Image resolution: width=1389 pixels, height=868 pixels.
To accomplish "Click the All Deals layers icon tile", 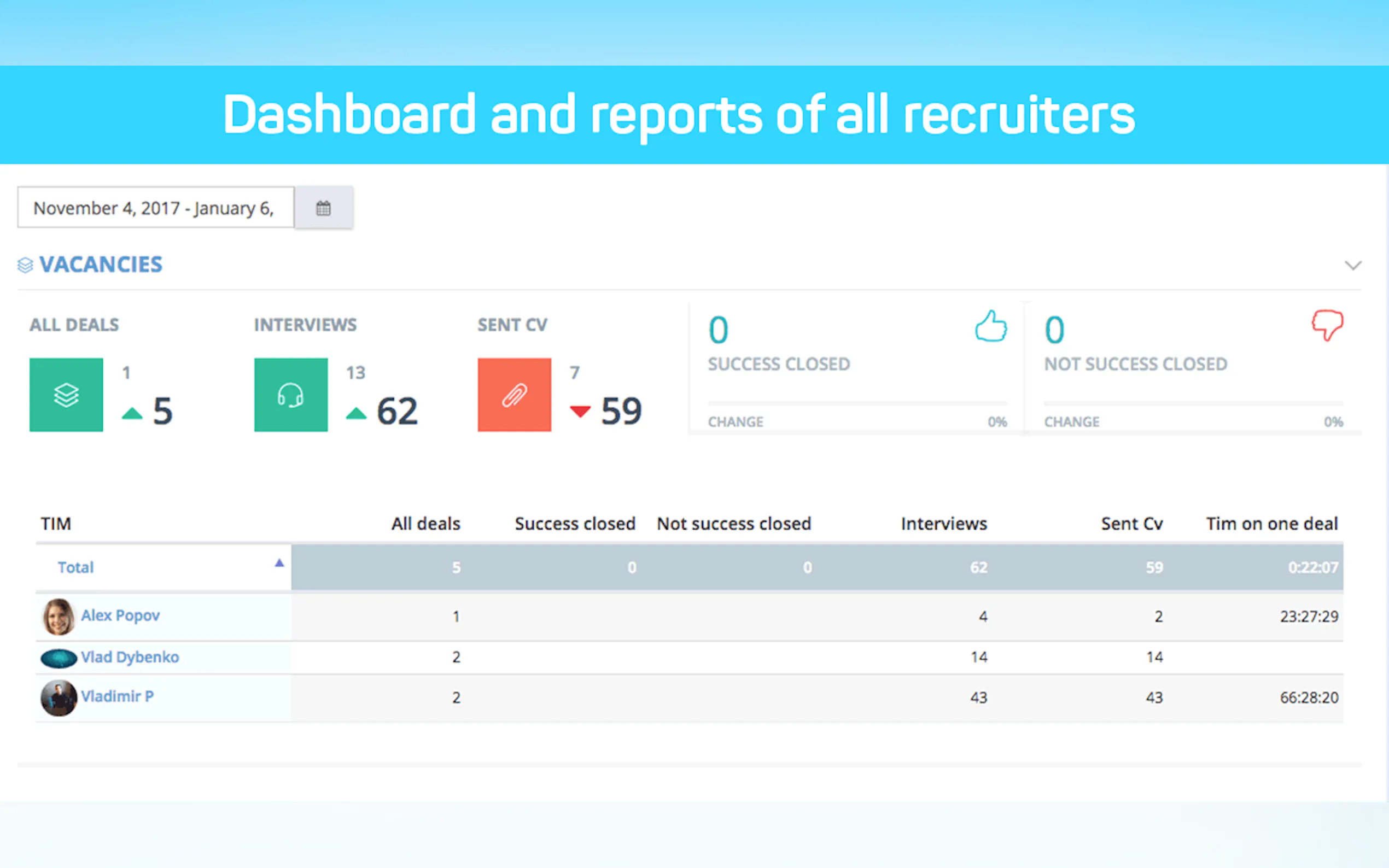I will click(x=66, y=395).
